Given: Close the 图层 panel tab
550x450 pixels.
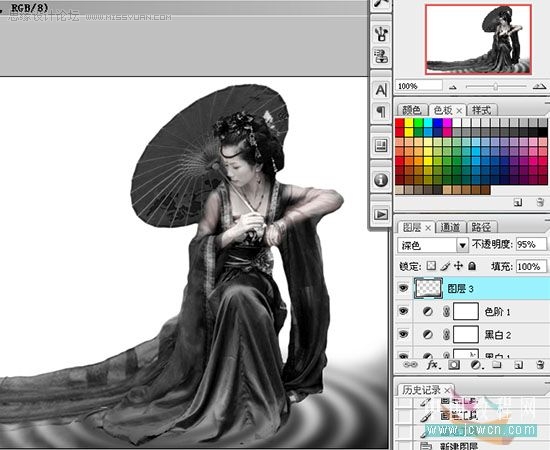Looking at the screenshot, I should (x=428, y=228).
